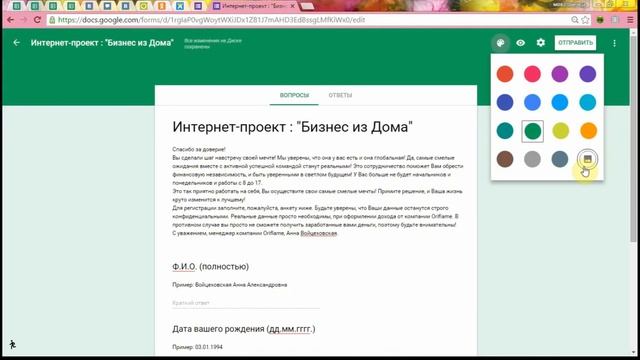Click the browser address bar URL
640x360 pixels.
211,20
